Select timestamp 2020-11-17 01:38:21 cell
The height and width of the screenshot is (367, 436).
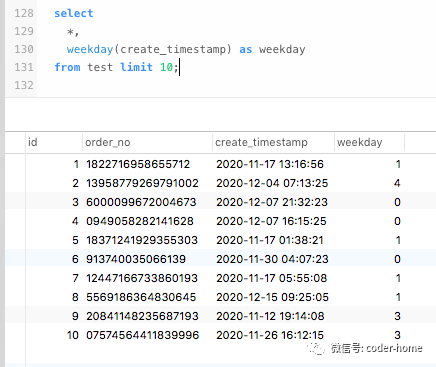270,240
